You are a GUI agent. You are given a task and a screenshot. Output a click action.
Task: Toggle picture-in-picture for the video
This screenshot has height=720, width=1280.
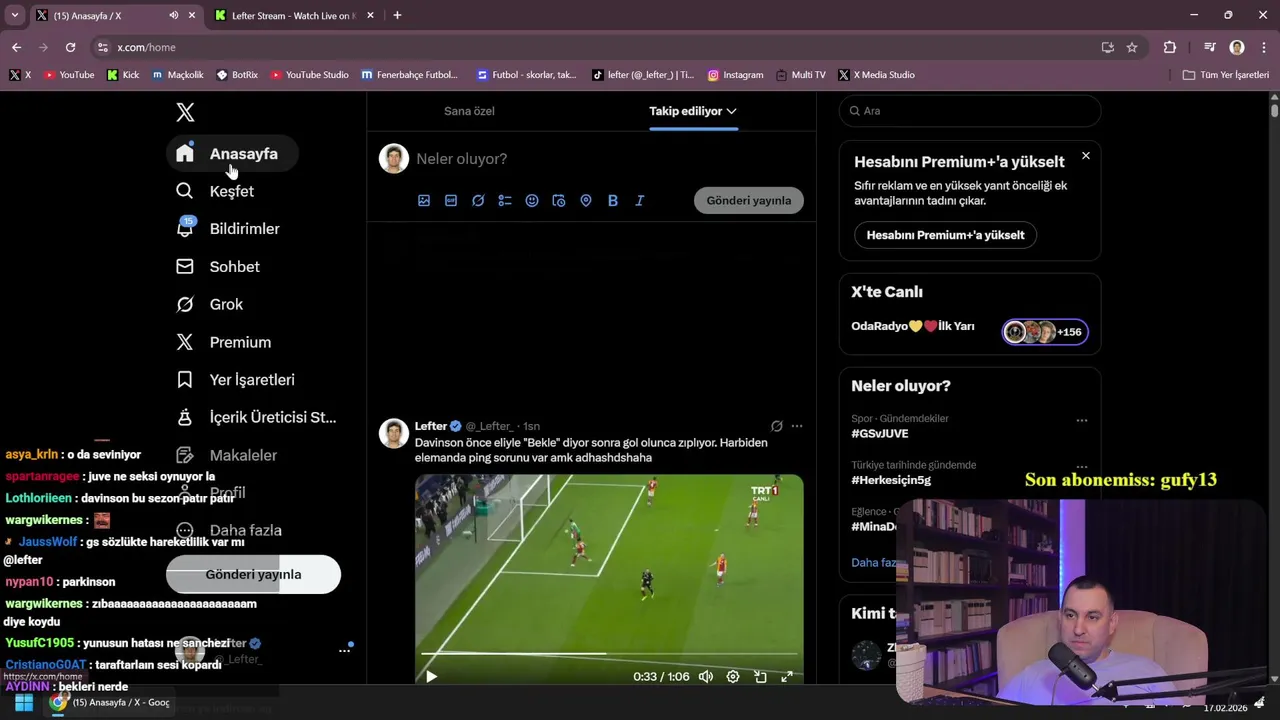point(760,677)
